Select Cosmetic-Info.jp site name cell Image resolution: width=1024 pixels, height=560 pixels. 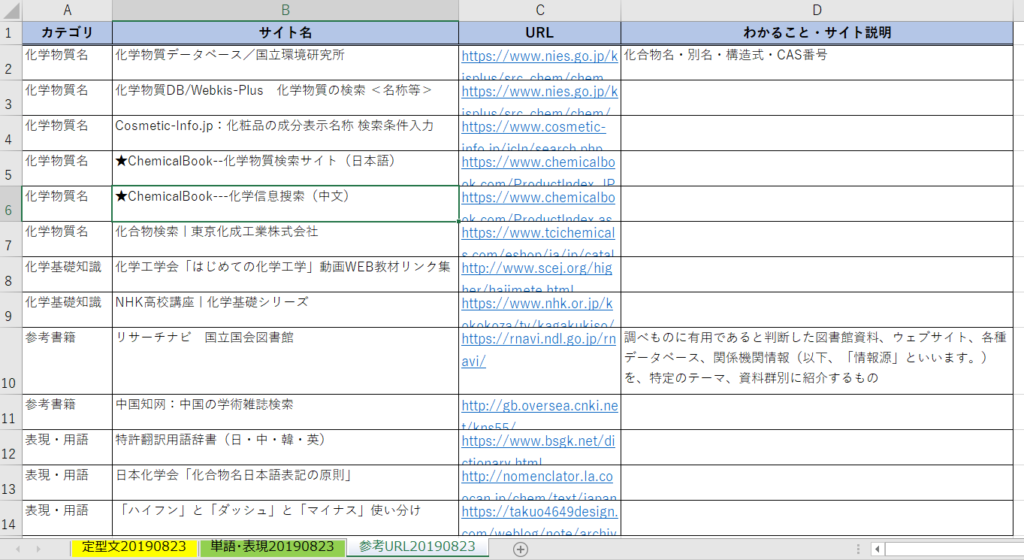285,133
